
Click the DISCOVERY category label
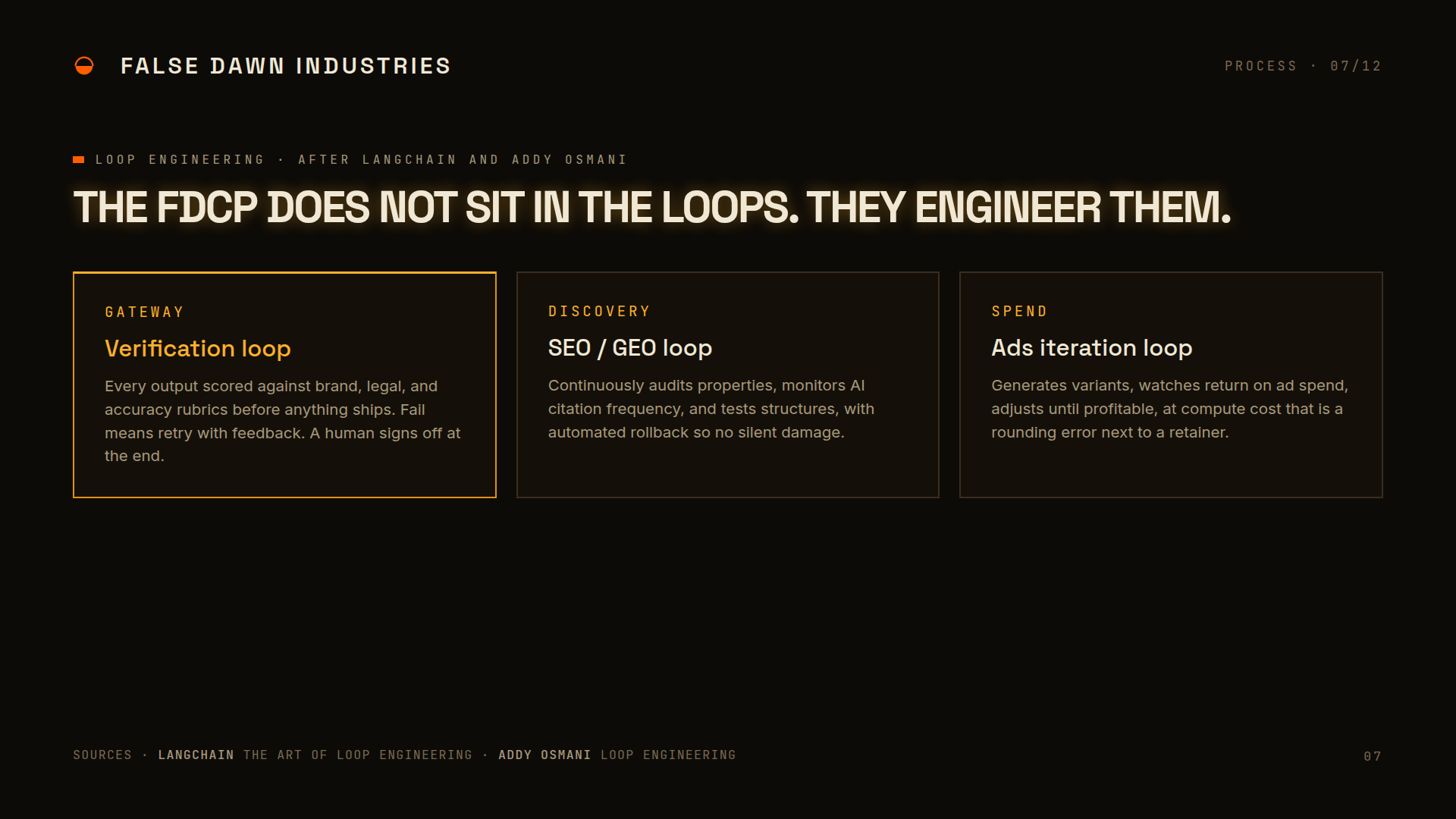tap(599, 311)
